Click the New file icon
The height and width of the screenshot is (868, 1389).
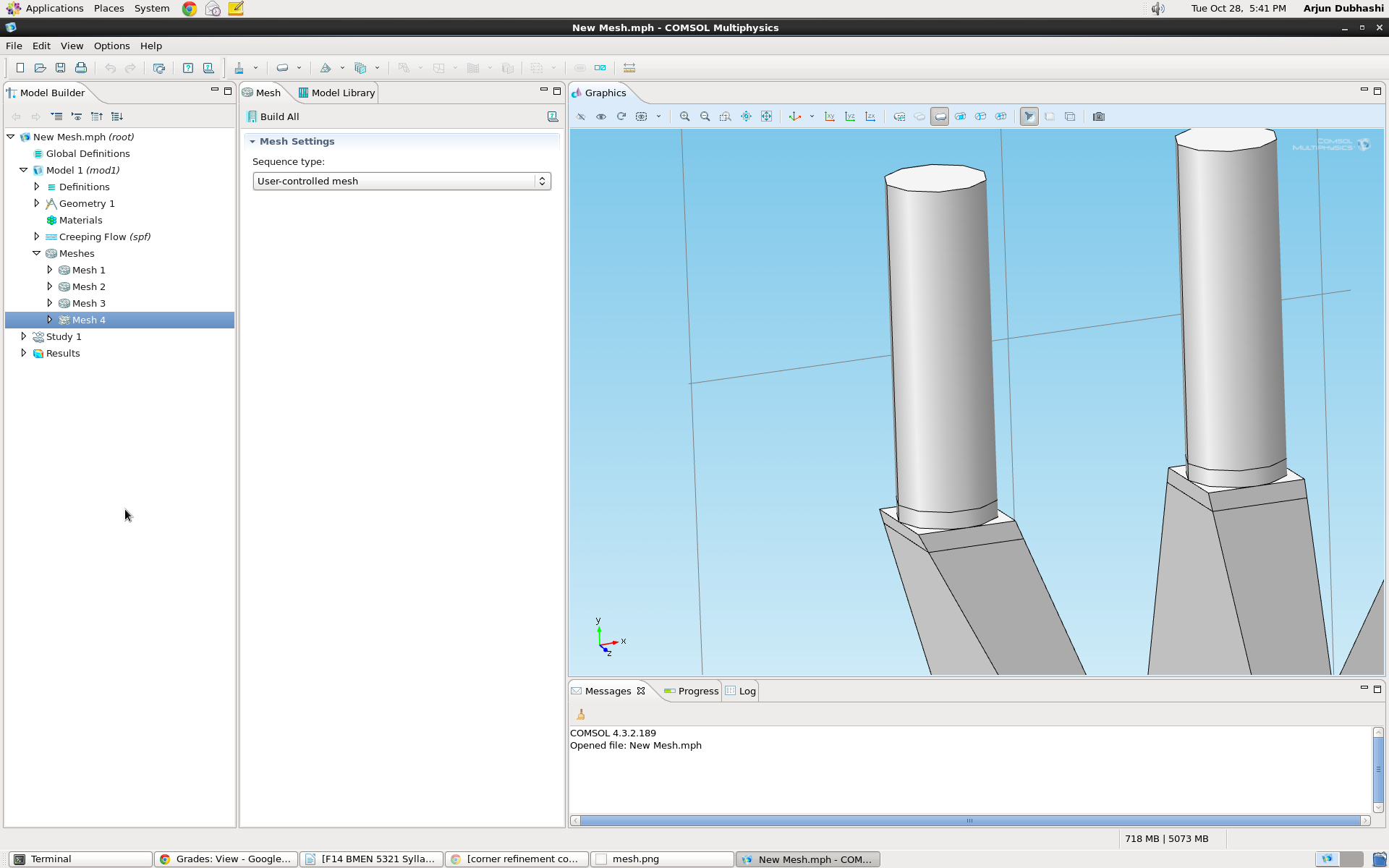[20, 68]
